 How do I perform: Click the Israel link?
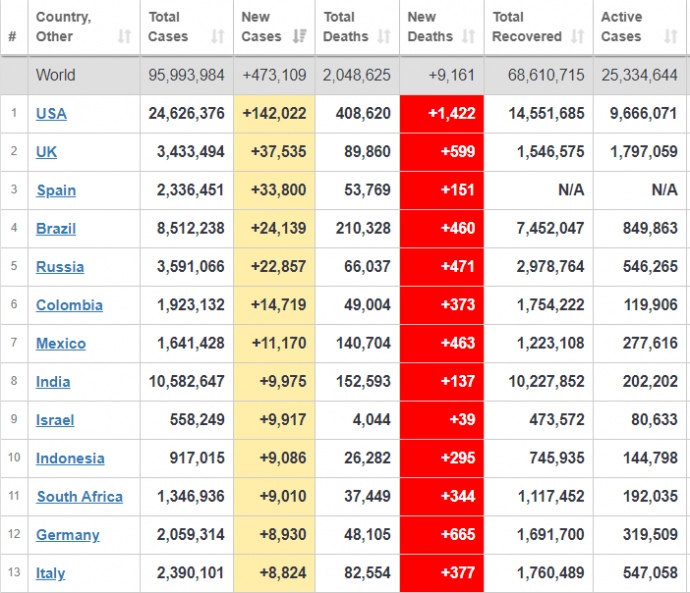pyautogui.click(x=55, y=420)
